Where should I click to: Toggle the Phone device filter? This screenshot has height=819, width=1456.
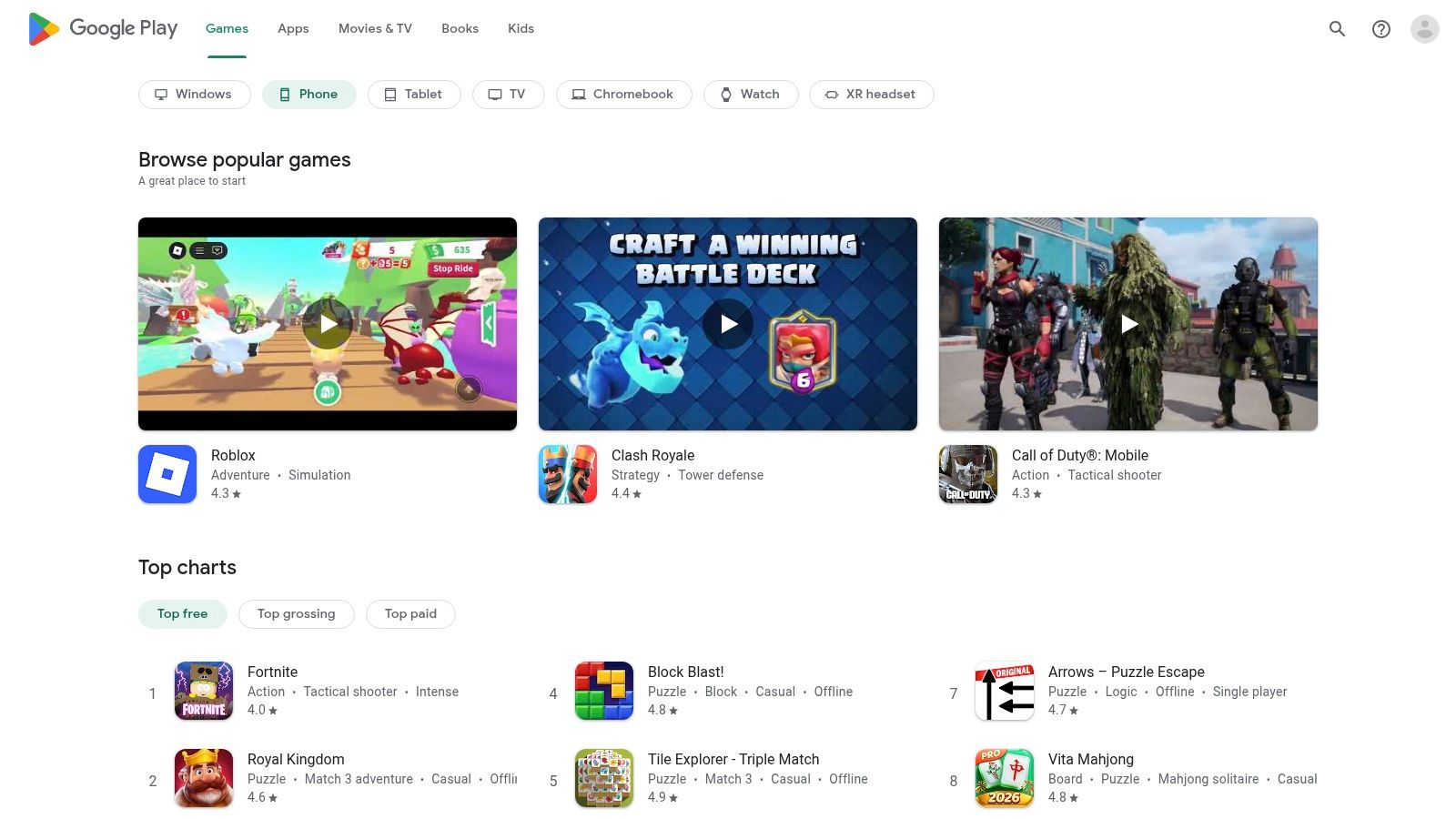[x=308, y=94]
